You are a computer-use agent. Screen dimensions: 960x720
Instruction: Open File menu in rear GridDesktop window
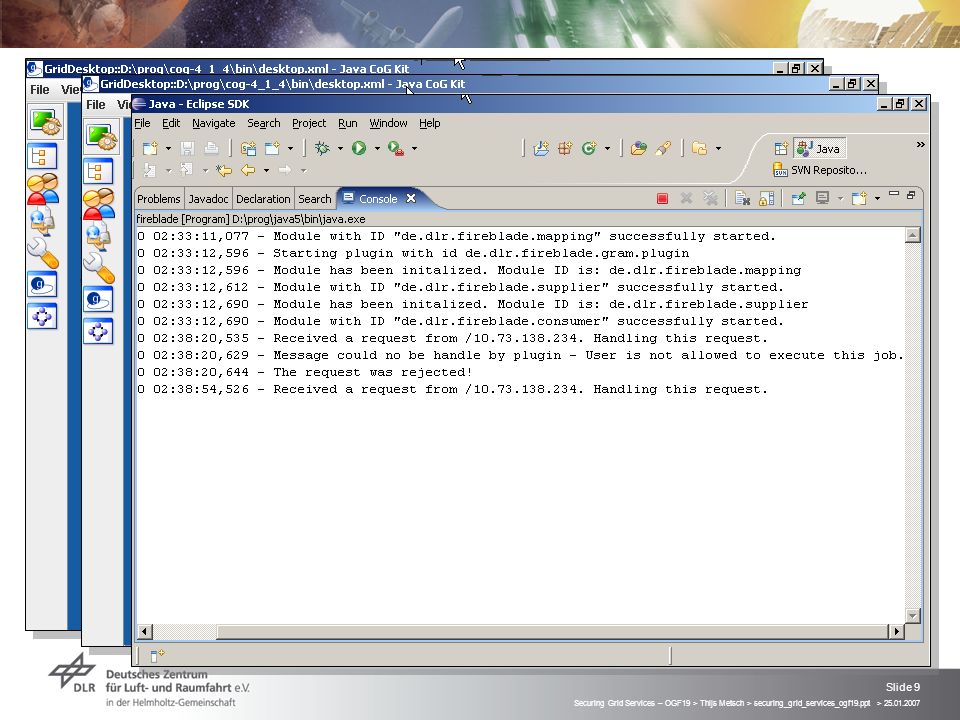point(40,89)
